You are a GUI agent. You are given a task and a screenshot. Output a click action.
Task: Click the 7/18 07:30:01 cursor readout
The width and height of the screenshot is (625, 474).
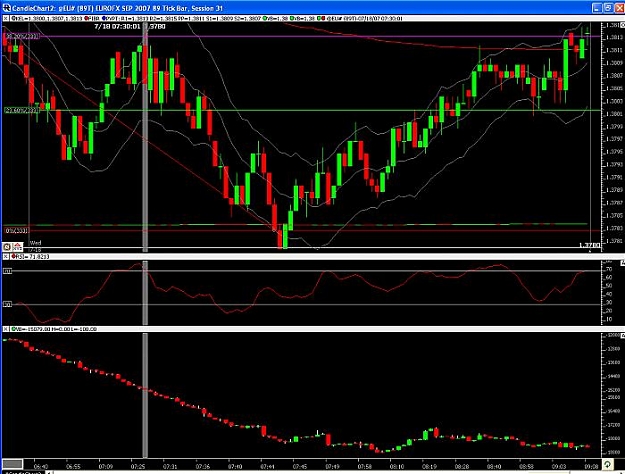[x=117, y=26]
